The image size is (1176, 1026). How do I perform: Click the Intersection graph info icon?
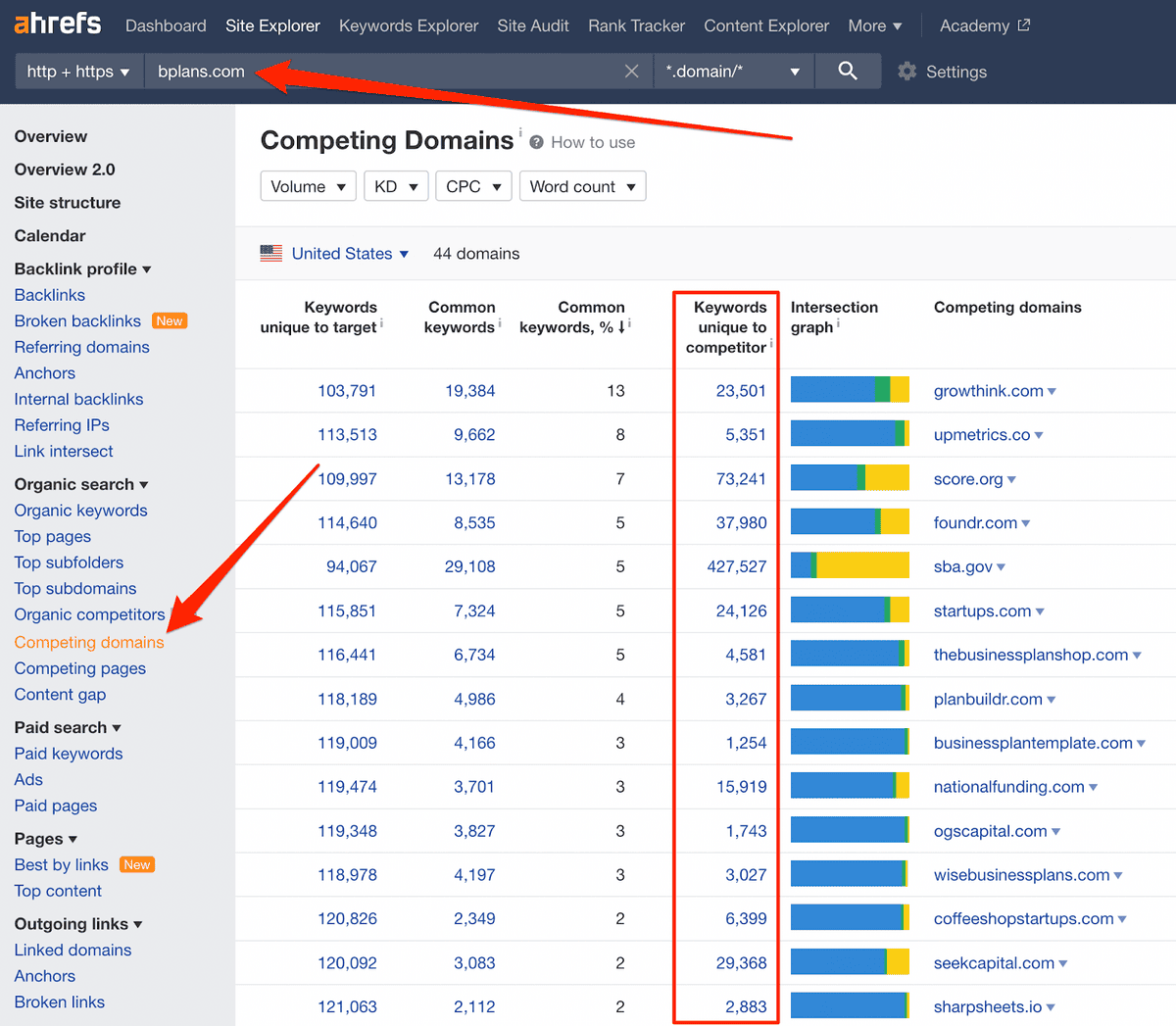[838, 323]
